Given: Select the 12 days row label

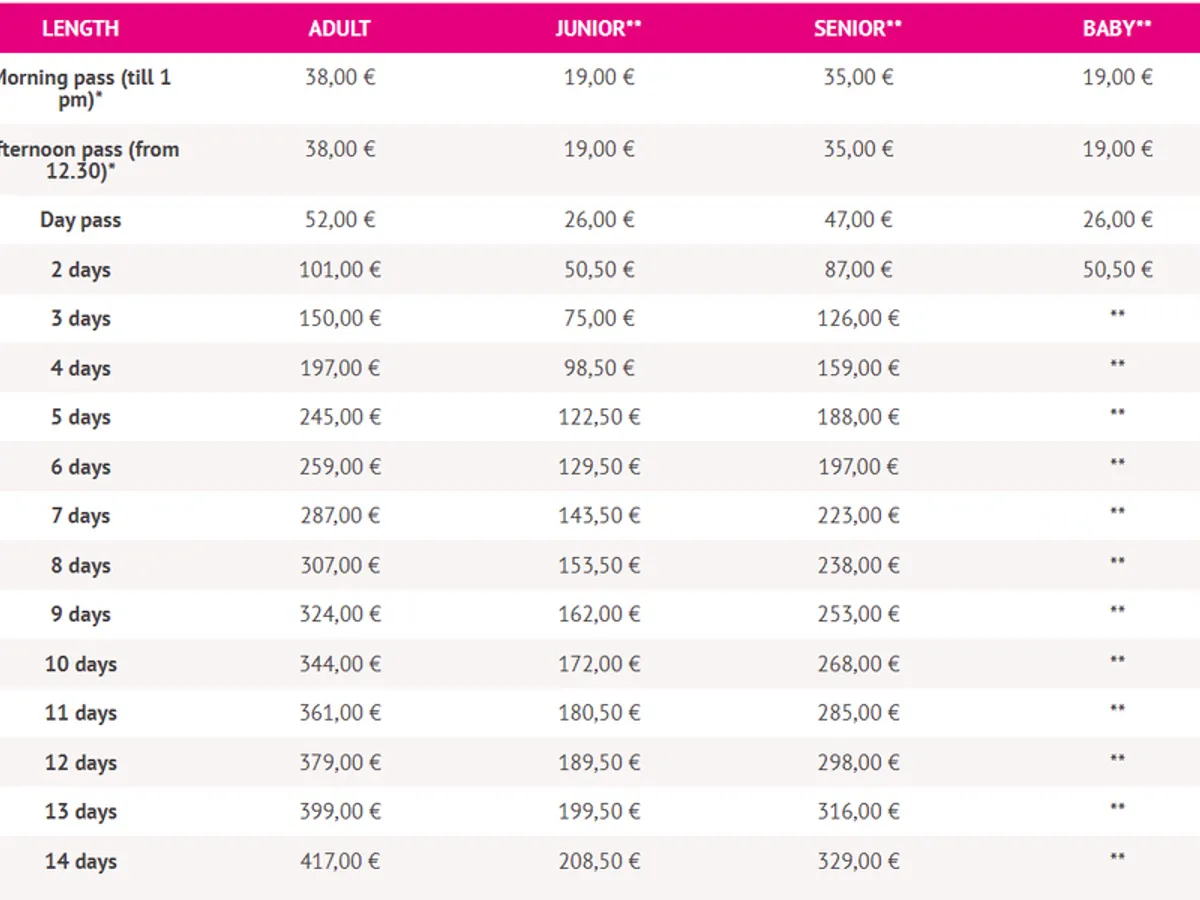Looking at the screenshot, I should (x=80, y=763).
